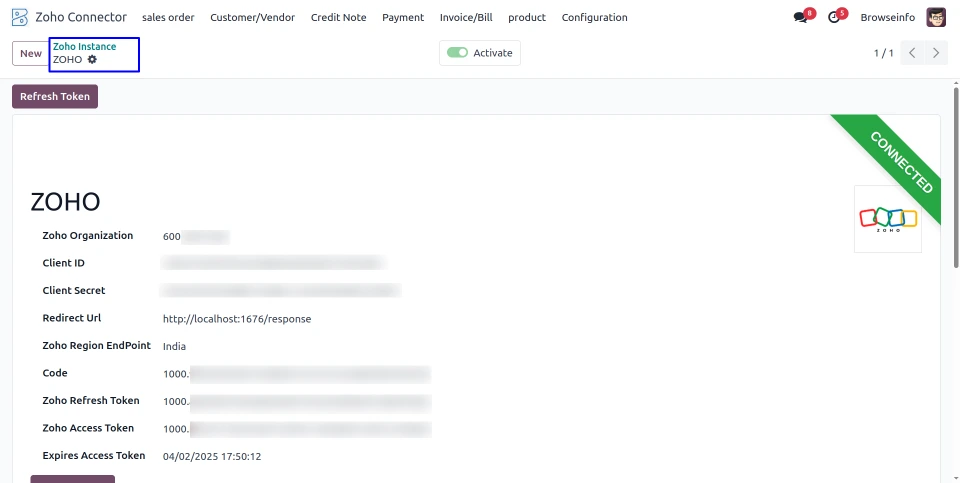Open the Credit Note menu
This screenshot has height=483, width=960.
[338, 17]
